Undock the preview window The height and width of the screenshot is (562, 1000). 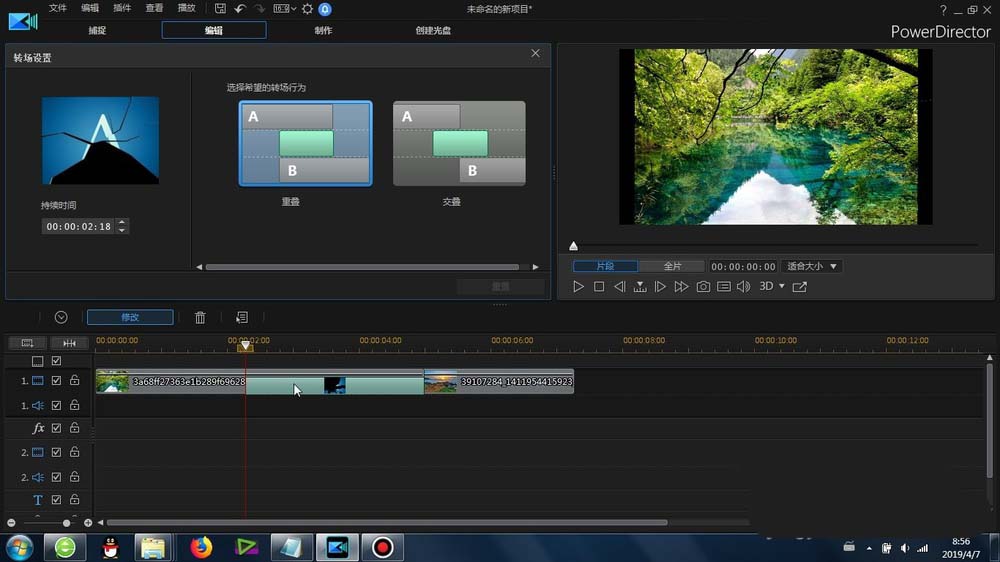click(799, 286)
